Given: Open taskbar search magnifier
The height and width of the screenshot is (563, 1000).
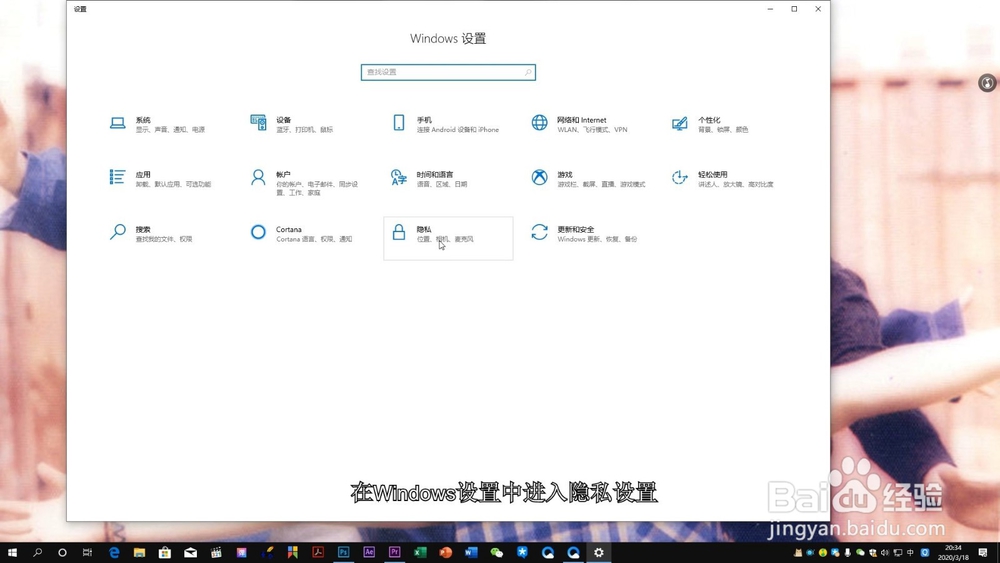Looking at the screenshot, I should coord(37,552).
